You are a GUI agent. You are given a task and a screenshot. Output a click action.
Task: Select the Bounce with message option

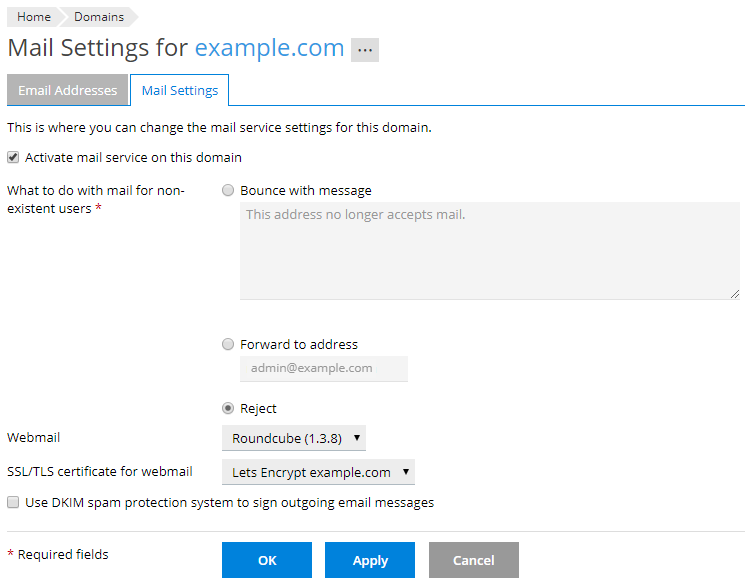pyautogui.click(x=229, y=191)
